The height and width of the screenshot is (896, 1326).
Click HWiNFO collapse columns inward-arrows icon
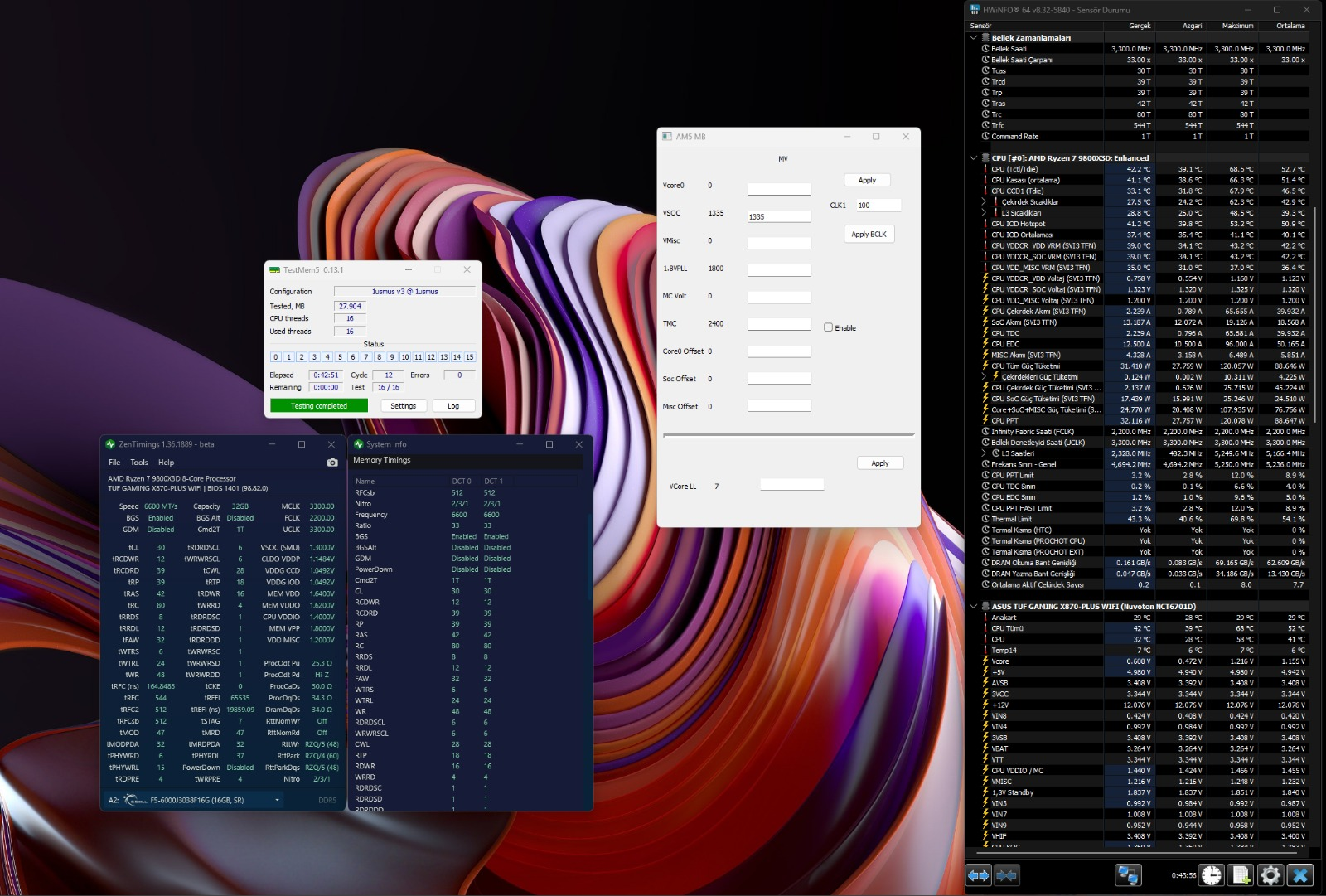tap(1006, 875)
